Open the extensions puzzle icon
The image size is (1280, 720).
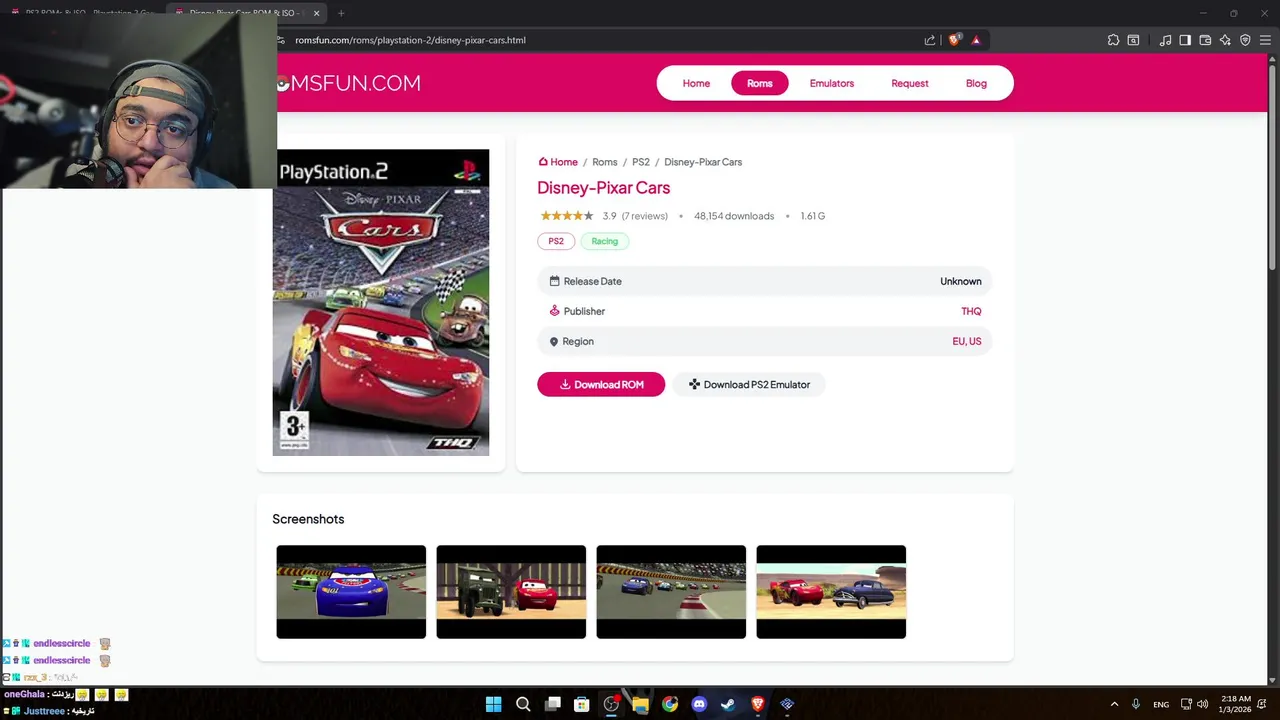[1113, 40]
